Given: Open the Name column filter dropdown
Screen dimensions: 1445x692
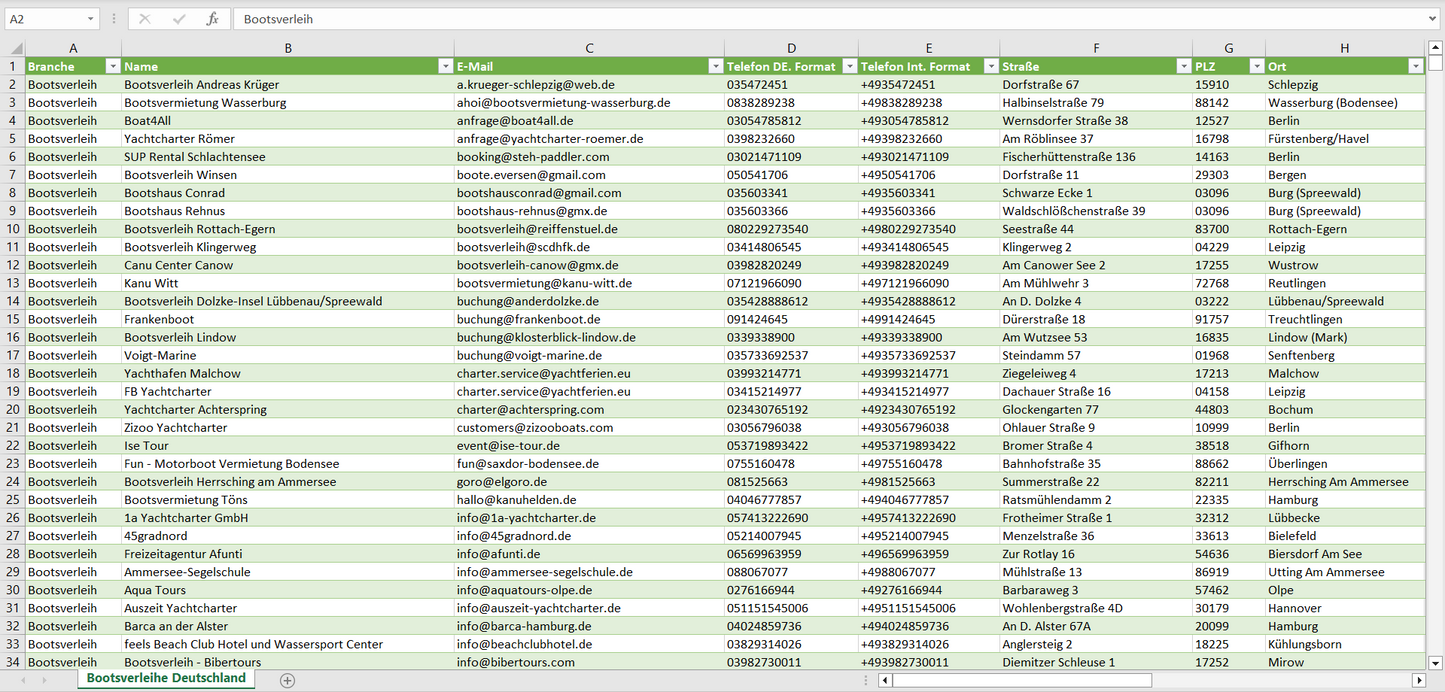Looking at the screenshot, I should coord(445,66).
